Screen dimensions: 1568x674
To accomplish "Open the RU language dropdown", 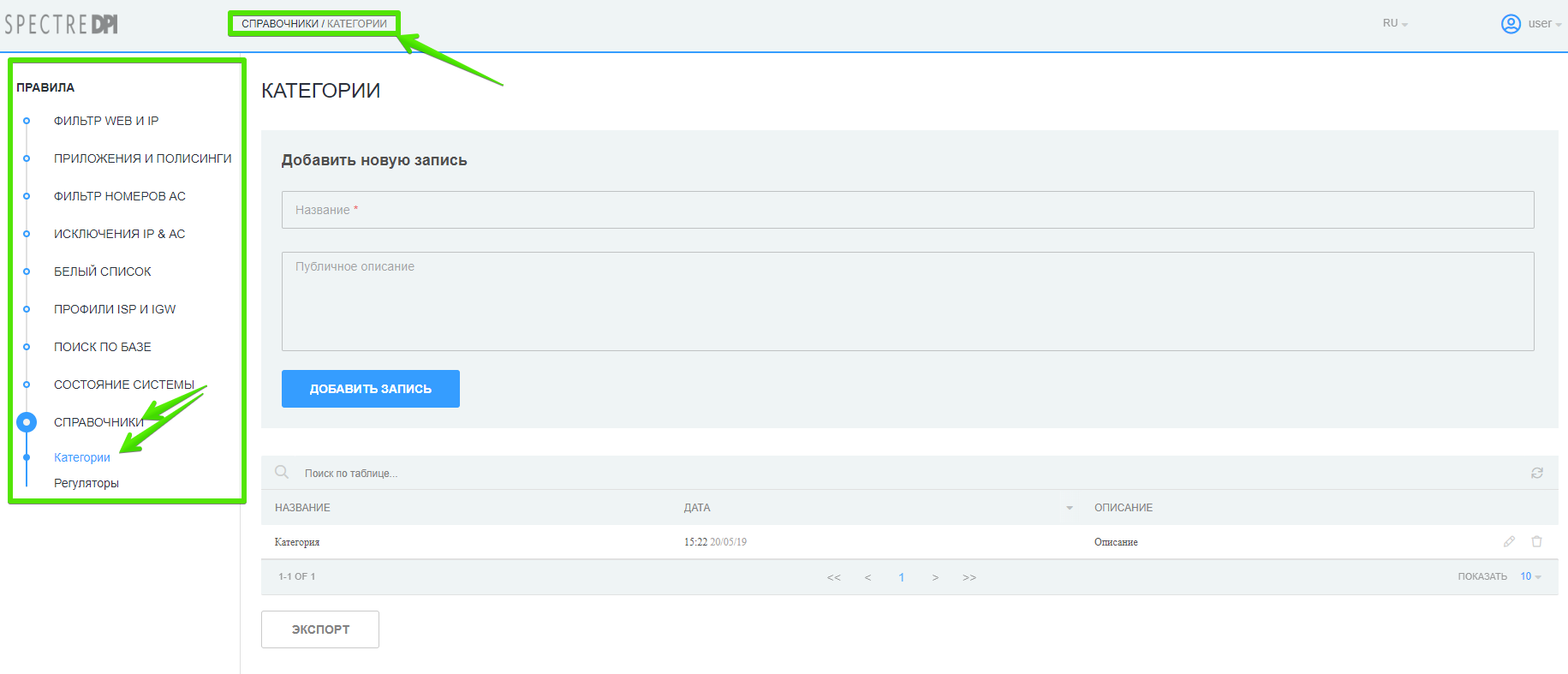I will [x=1394, y=24].
